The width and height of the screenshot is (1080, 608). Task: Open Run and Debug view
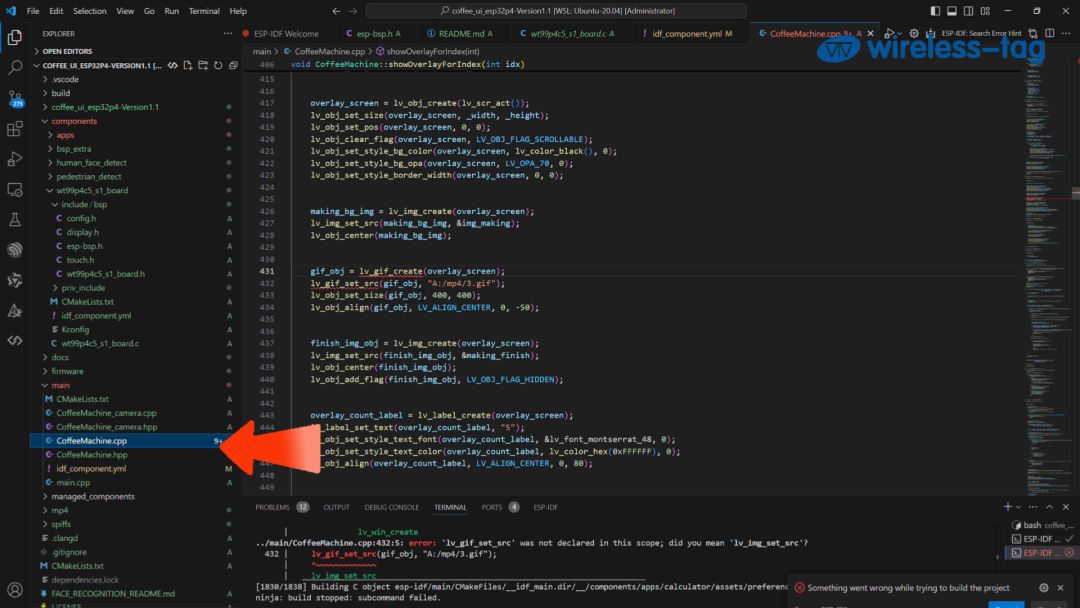(15, 159)
